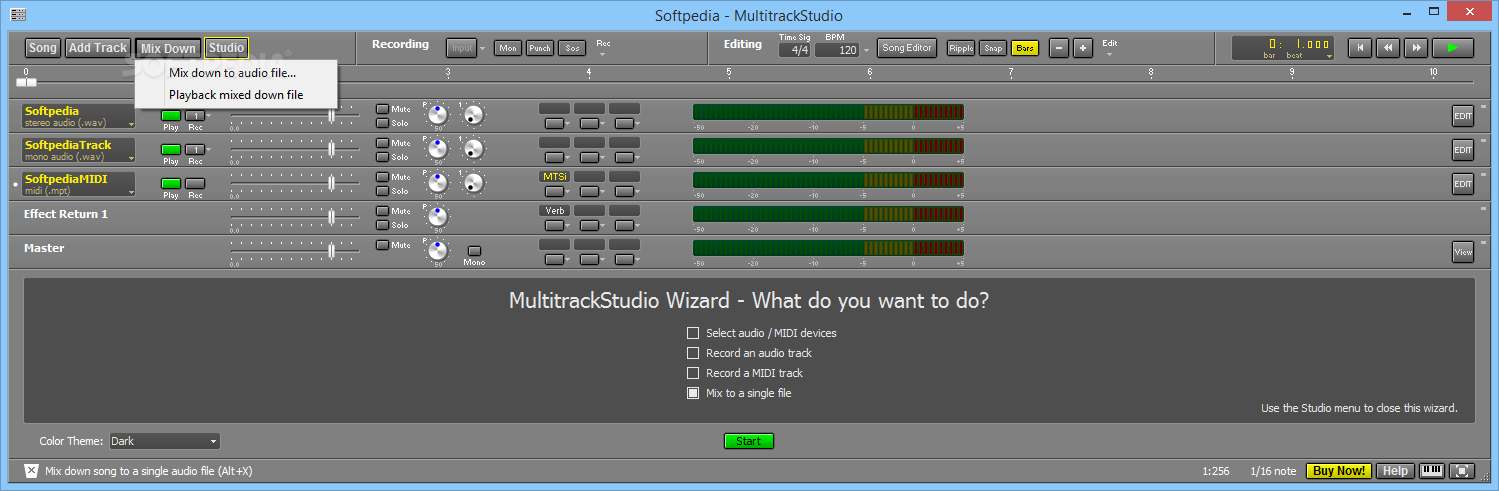This screenshot has width=1499, height=491.
Task: Toggle the Snap editing button
Action: [x=993, y=48]
